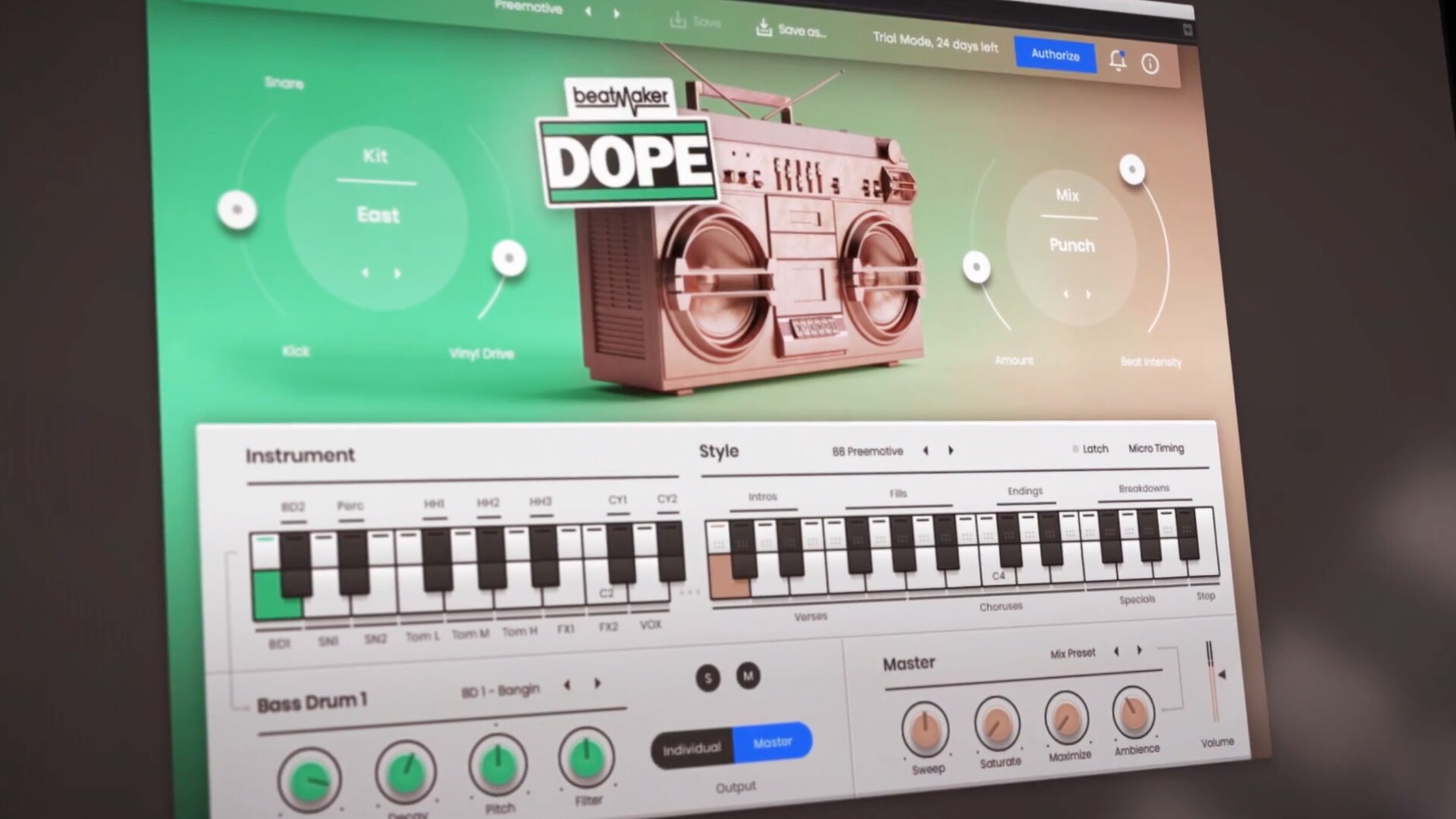Select previous Mix Preset in Master
Screen dimensions: 1456x819
pos(1116,651)
